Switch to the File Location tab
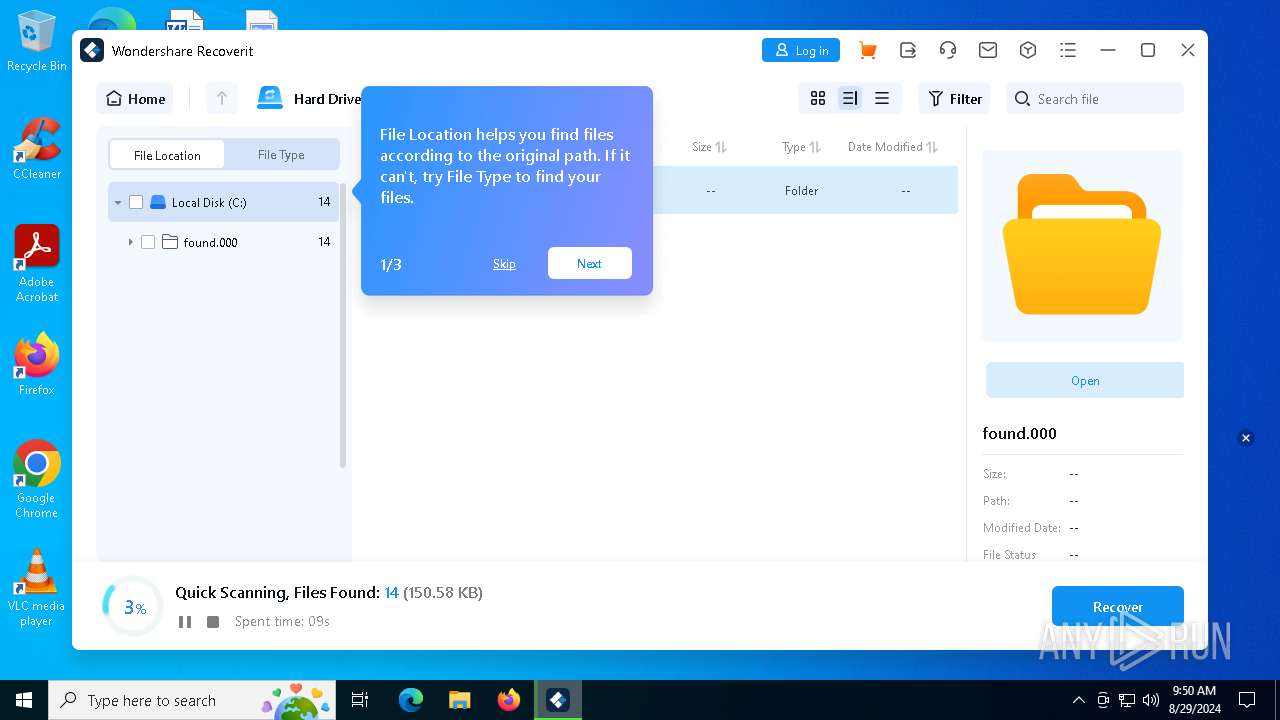Image resolution: width=1280 pixels, height=720 pixels. (x=167, y=155)
